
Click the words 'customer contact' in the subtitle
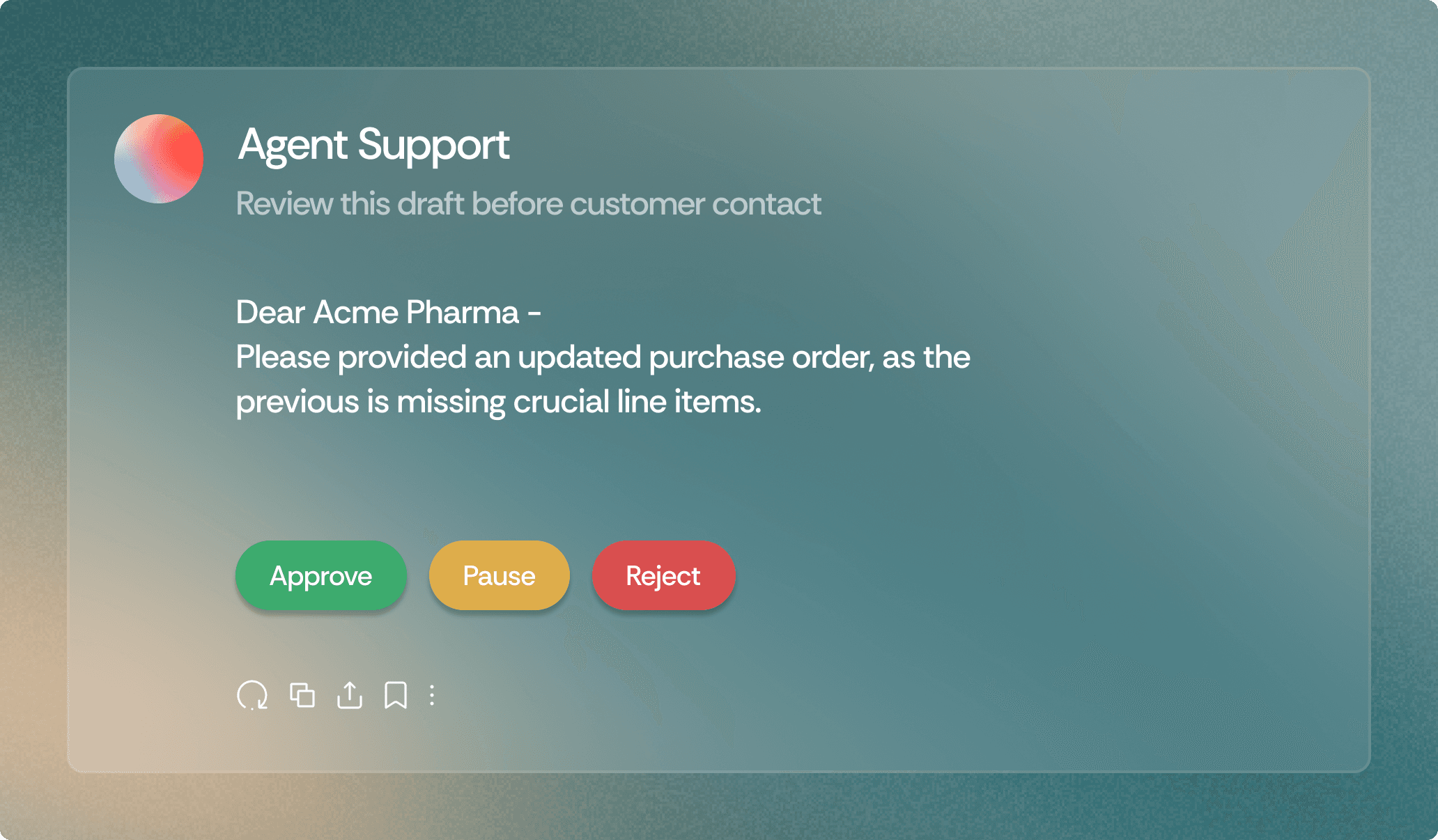(x=695, y=204)
